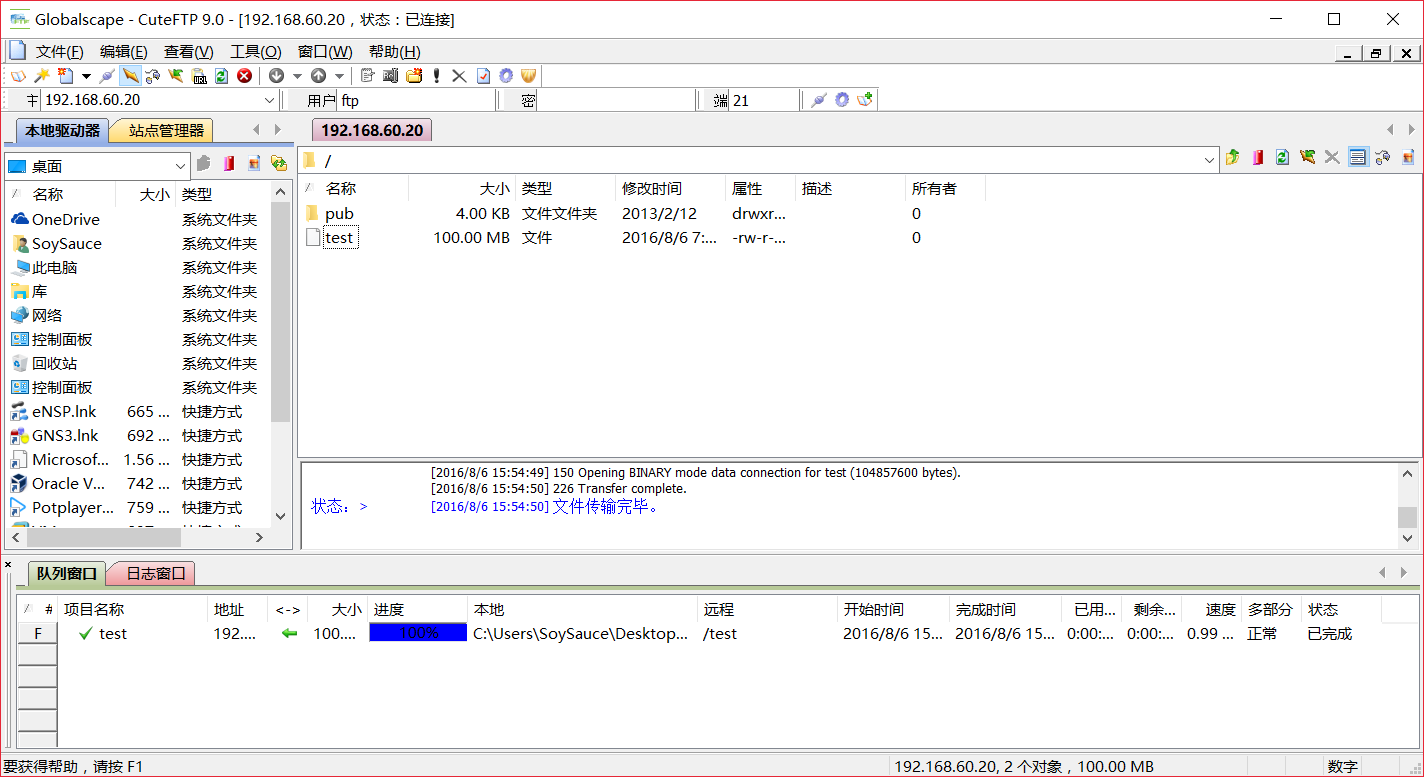Screen dimensions: 1424x777
Task: Sort the queue by the 状态 column header
Action: click(1343, 609)
